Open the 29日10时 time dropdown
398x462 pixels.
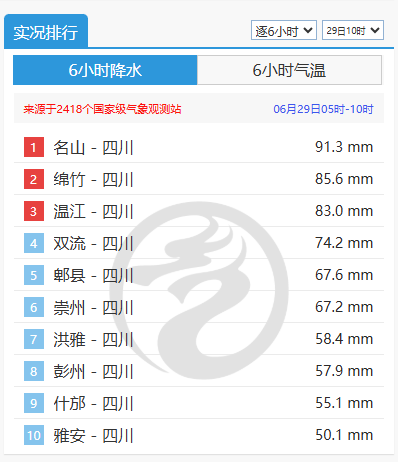click(x=353, y=30)
